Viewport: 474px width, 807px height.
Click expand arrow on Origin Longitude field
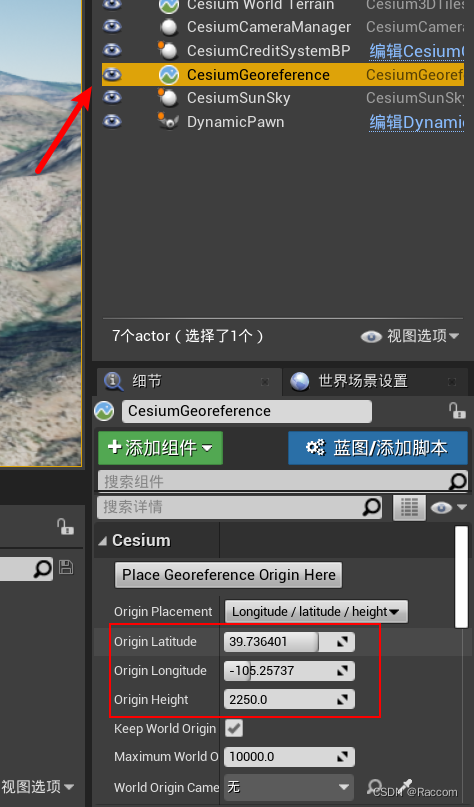(343, 671)
